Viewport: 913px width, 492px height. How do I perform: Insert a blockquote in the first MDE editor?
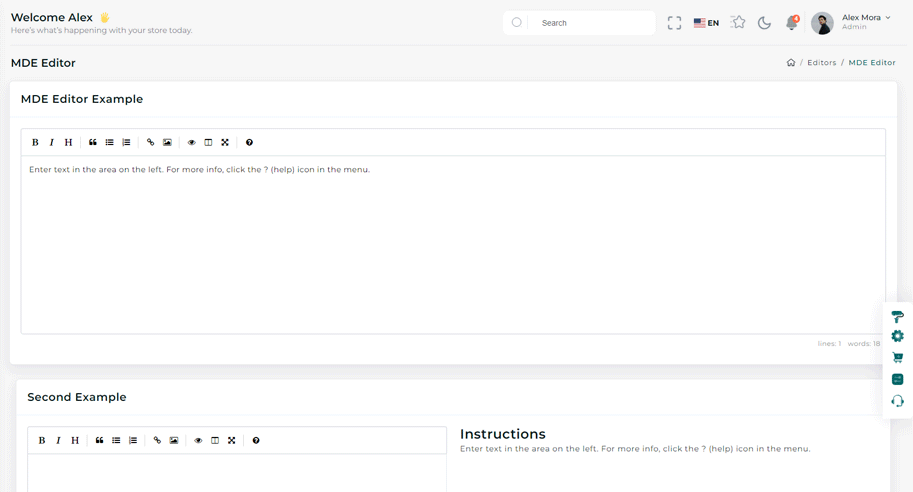(93, 143)
